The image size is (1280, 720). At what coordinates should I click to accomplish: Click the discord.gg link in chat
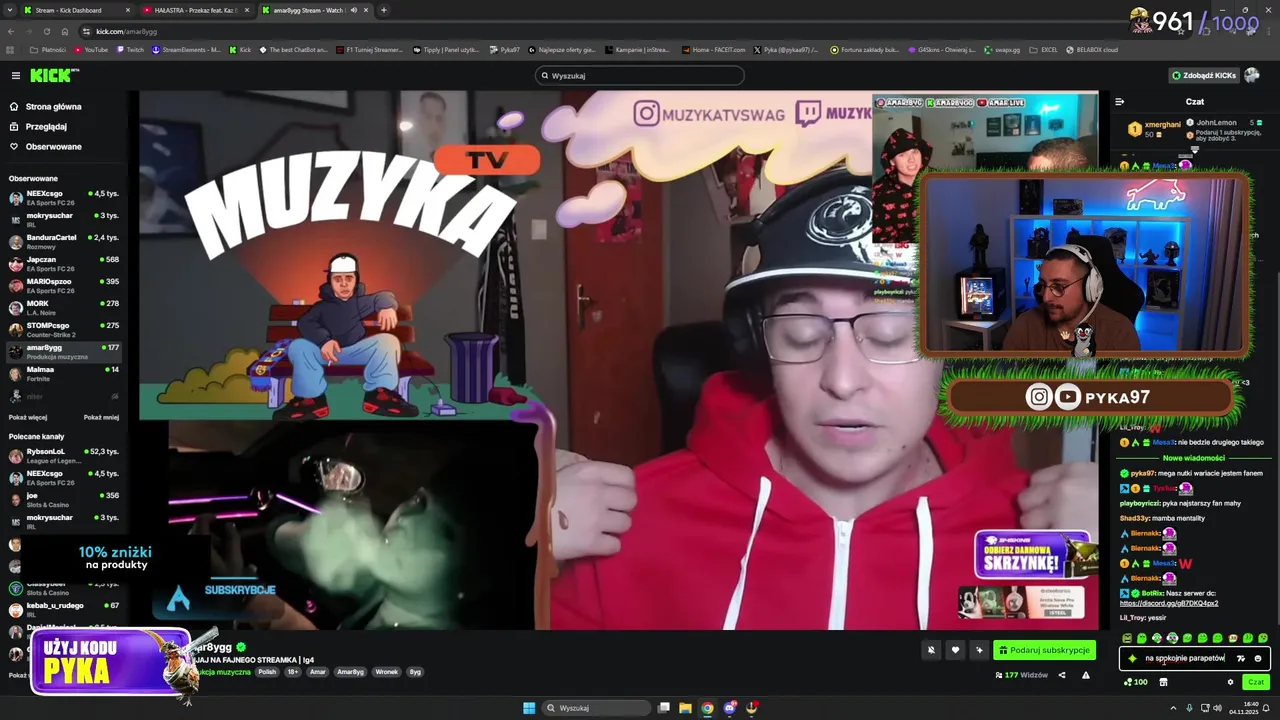click(1169, 603)
